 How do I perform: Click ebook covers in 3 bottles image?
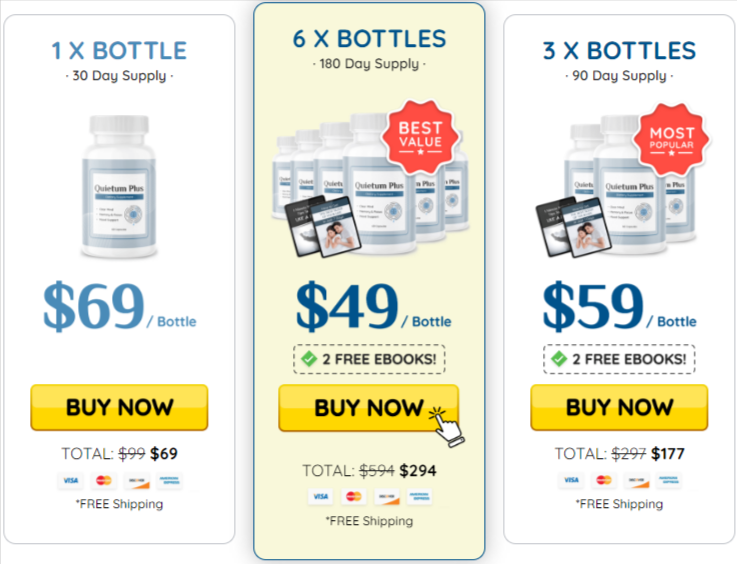click(x=573, y=227)
